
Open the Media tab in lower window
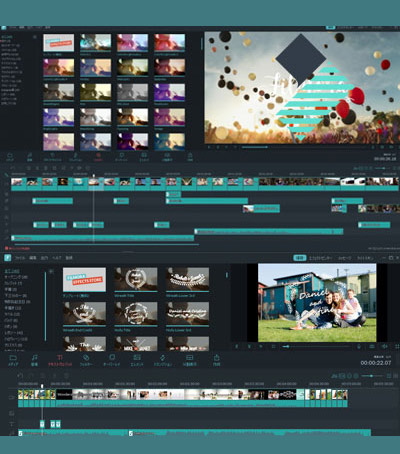pyautogui.click(x=13, y=360)
